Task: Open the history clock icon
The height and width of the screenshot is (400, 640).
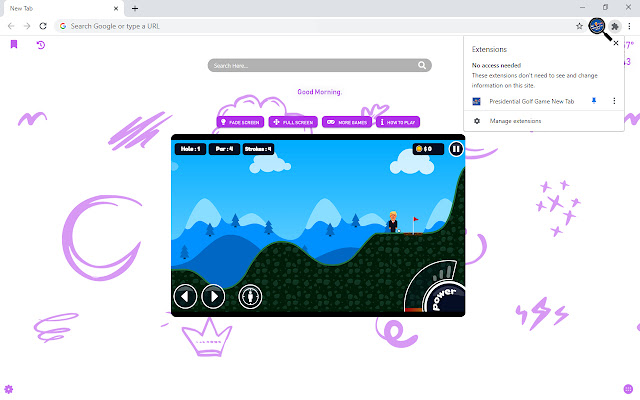Action: pos(41,44)
